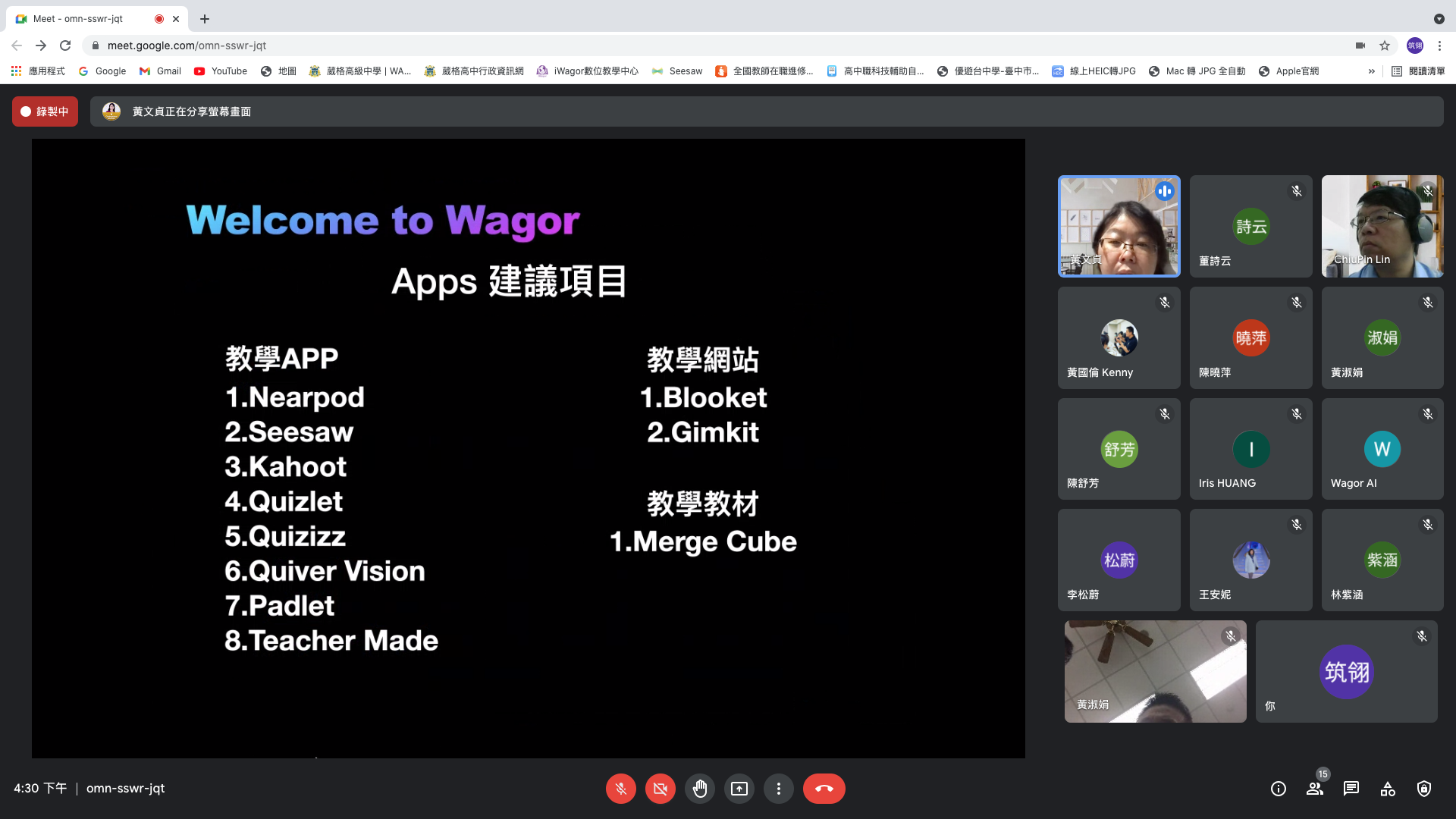Raise hand in the meeting
Viewport: 1456px width, 819px height.
click(x=699, y=789)
